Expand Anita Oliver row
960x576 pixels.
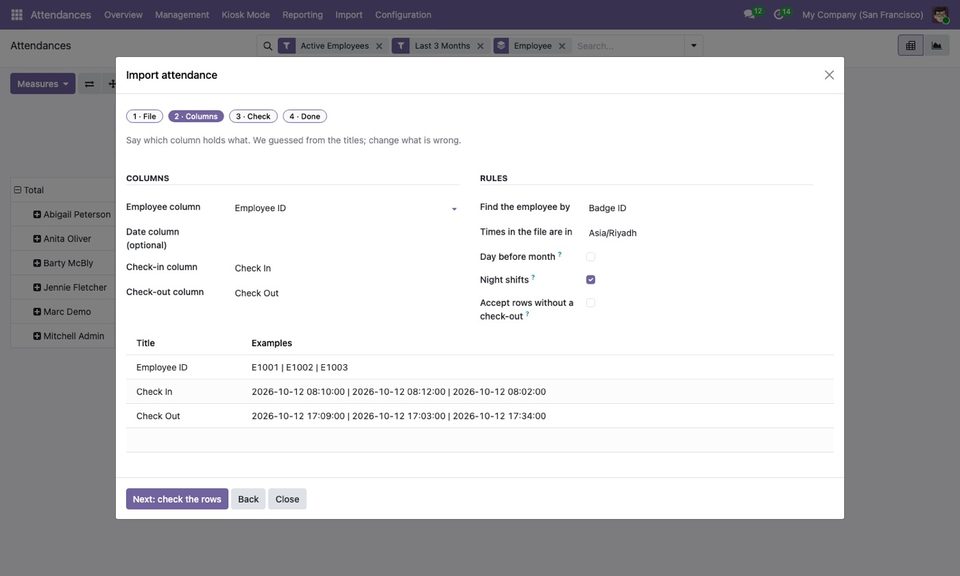pos(37,239)
